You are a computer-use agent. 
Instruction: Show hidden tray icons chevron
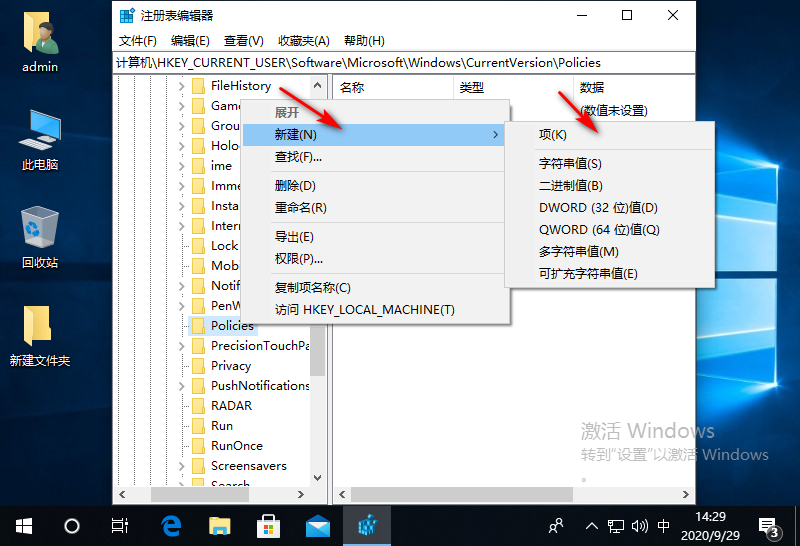(x=591, y=526)
